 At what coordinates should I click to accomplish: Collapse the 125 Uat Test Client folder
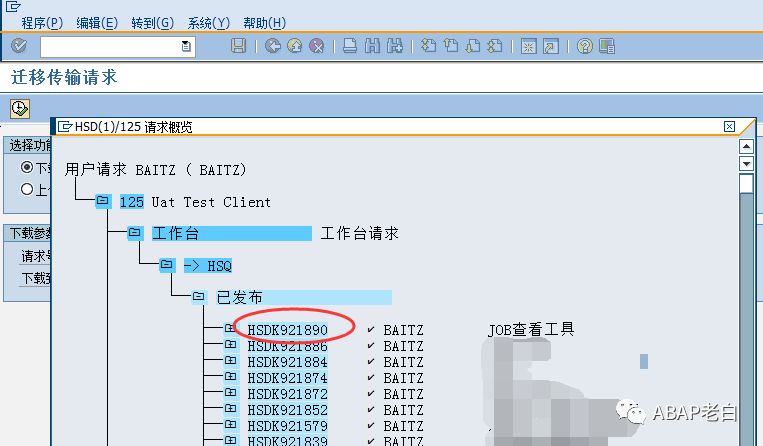[x=103, y=201]
